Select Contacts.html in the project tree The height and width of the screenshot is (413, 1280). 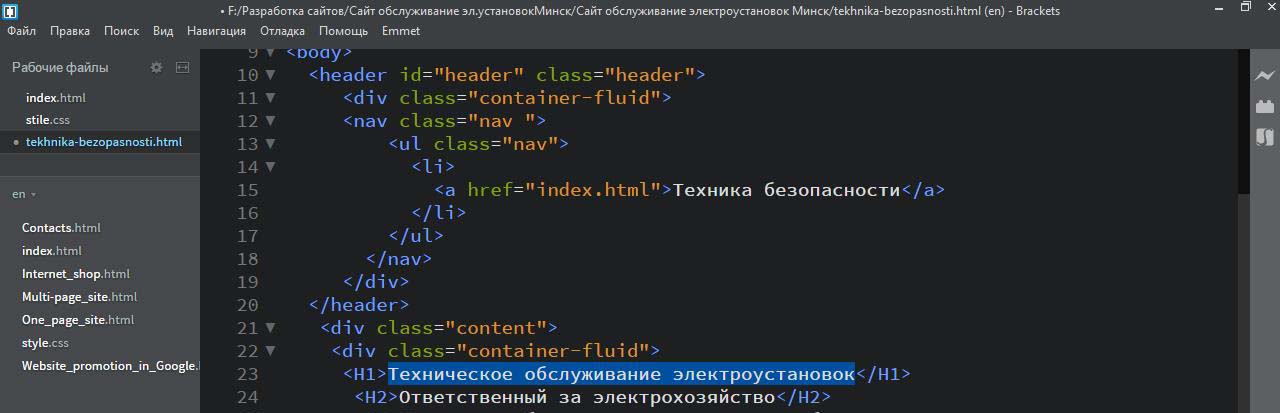[x=61, y=228]
